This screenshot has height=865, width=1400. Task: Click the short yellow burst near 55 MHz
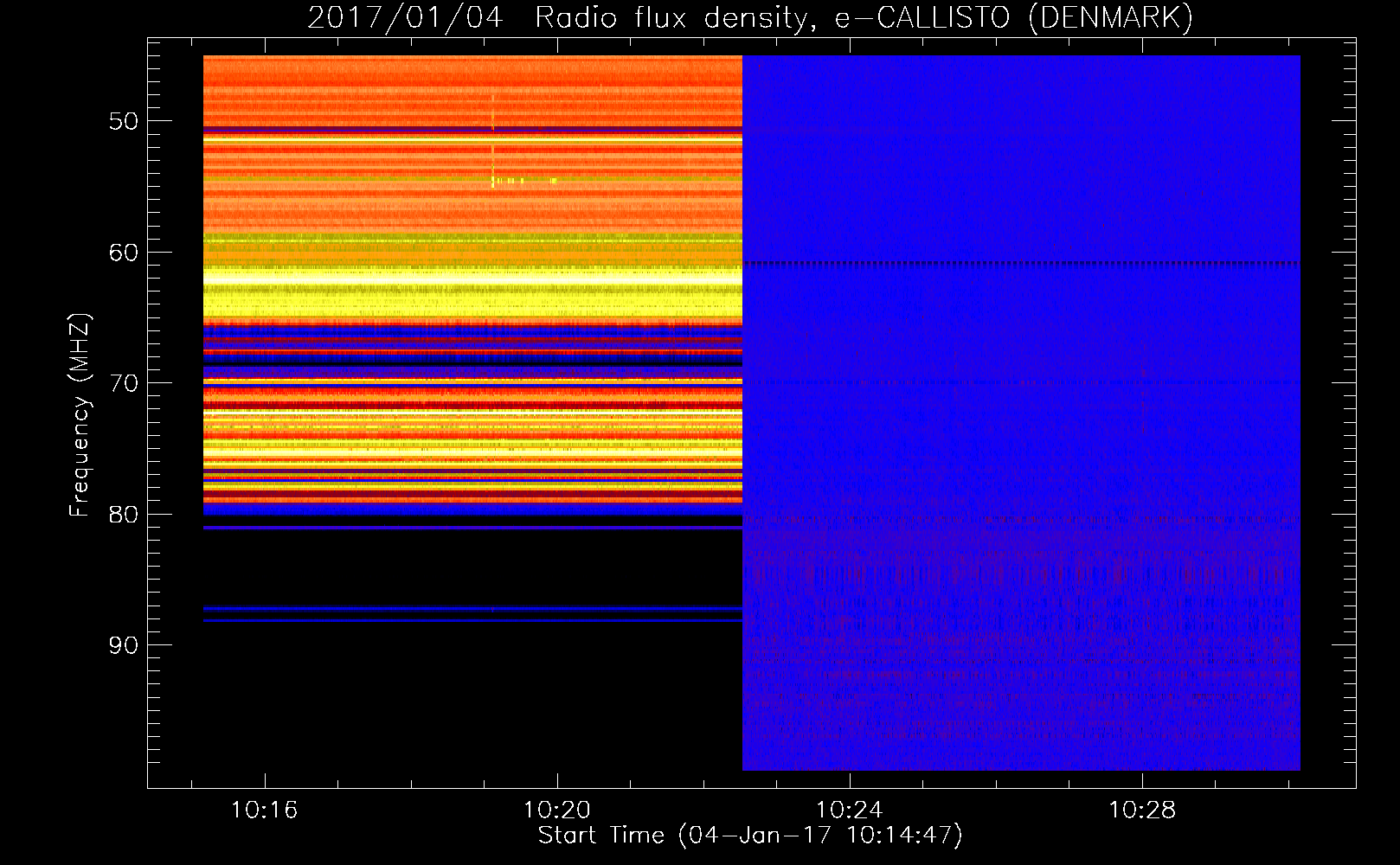pos(523,181)
